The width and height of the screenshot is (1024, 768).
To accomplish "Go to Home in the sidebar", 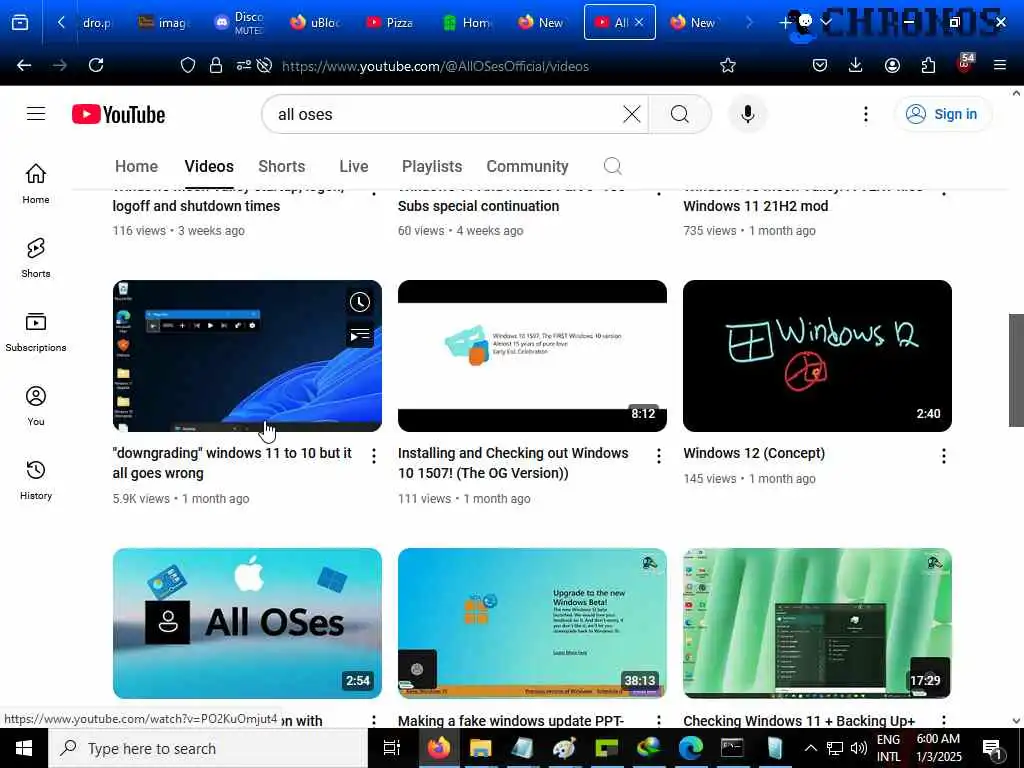I will [36, 184].
